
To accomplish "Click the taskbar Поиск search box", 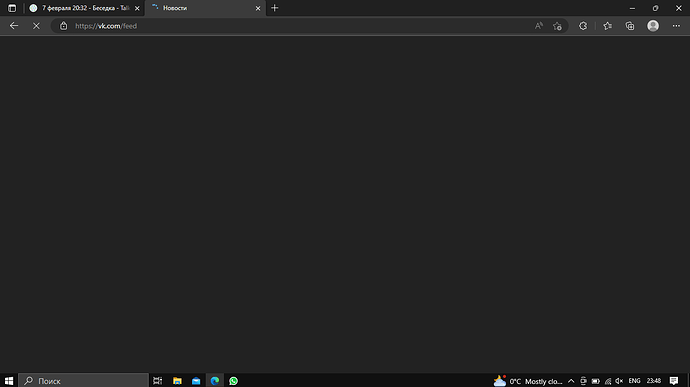I will [x=84, y=381].
